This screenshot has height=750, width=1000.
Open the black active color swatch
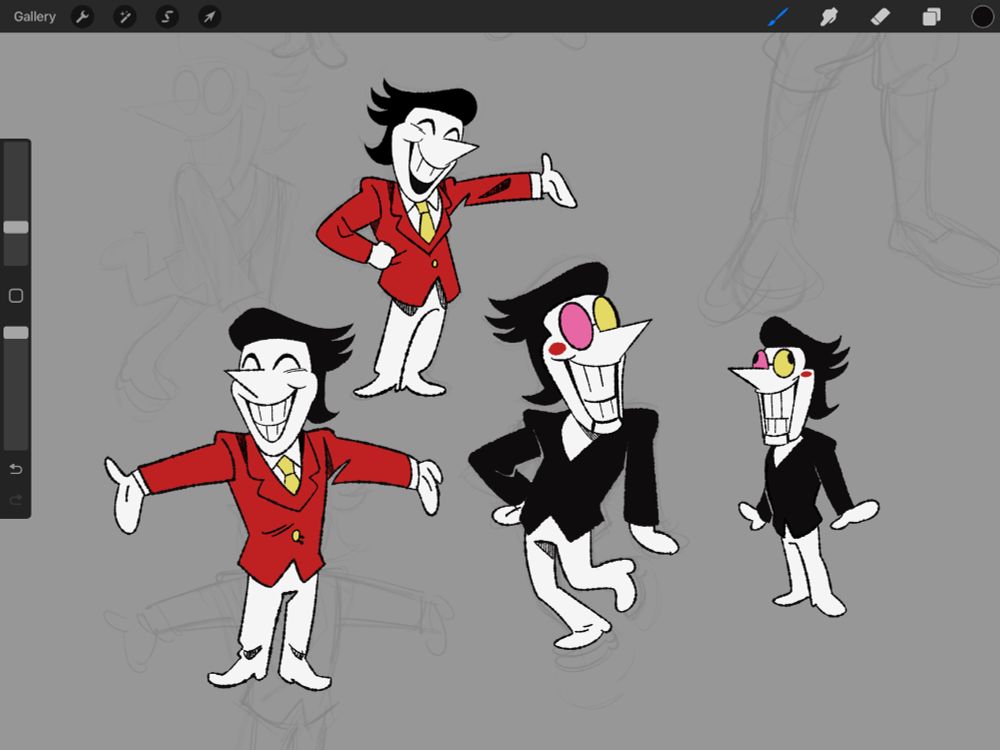point(982,17)
